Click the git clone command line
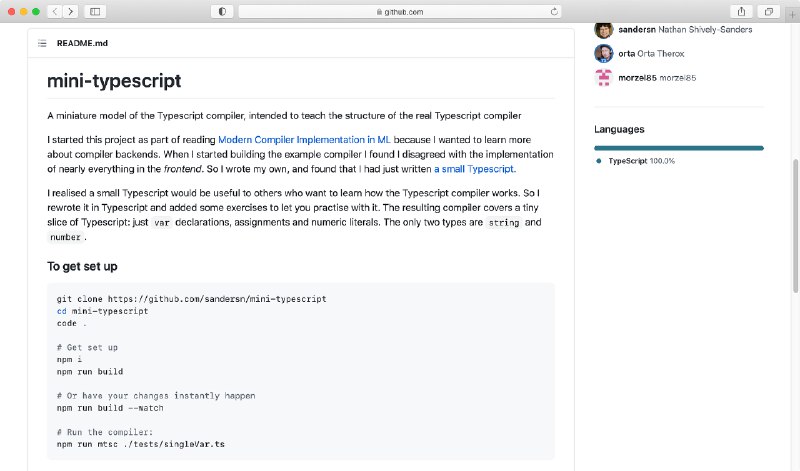800x471 pixels. pyautogui.click(x=191, y=299)
